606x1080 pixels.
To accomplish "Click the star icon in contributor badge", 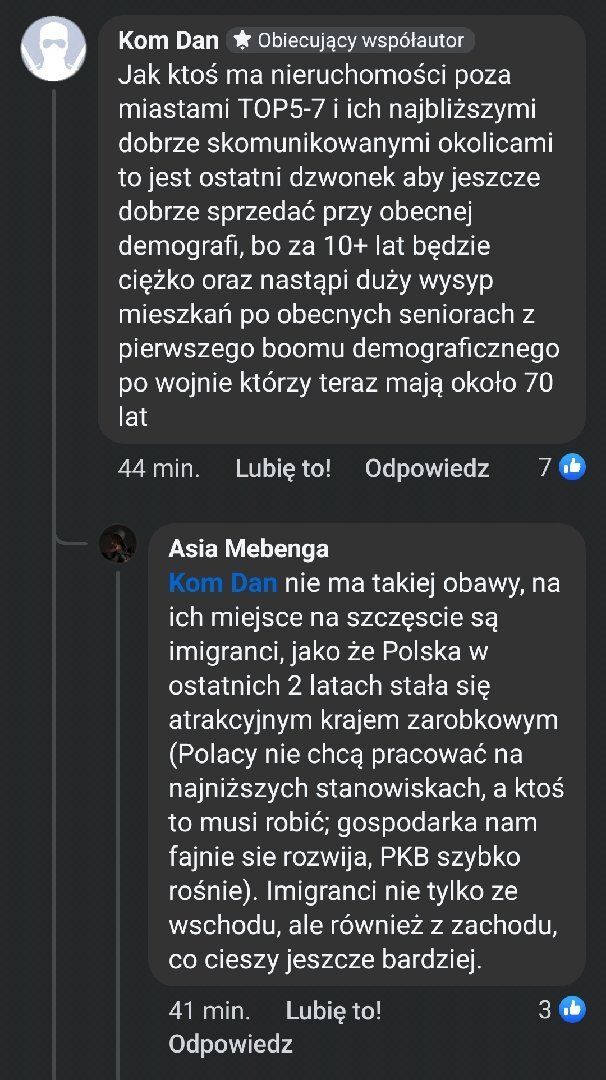I will click(x=242, y=41).
